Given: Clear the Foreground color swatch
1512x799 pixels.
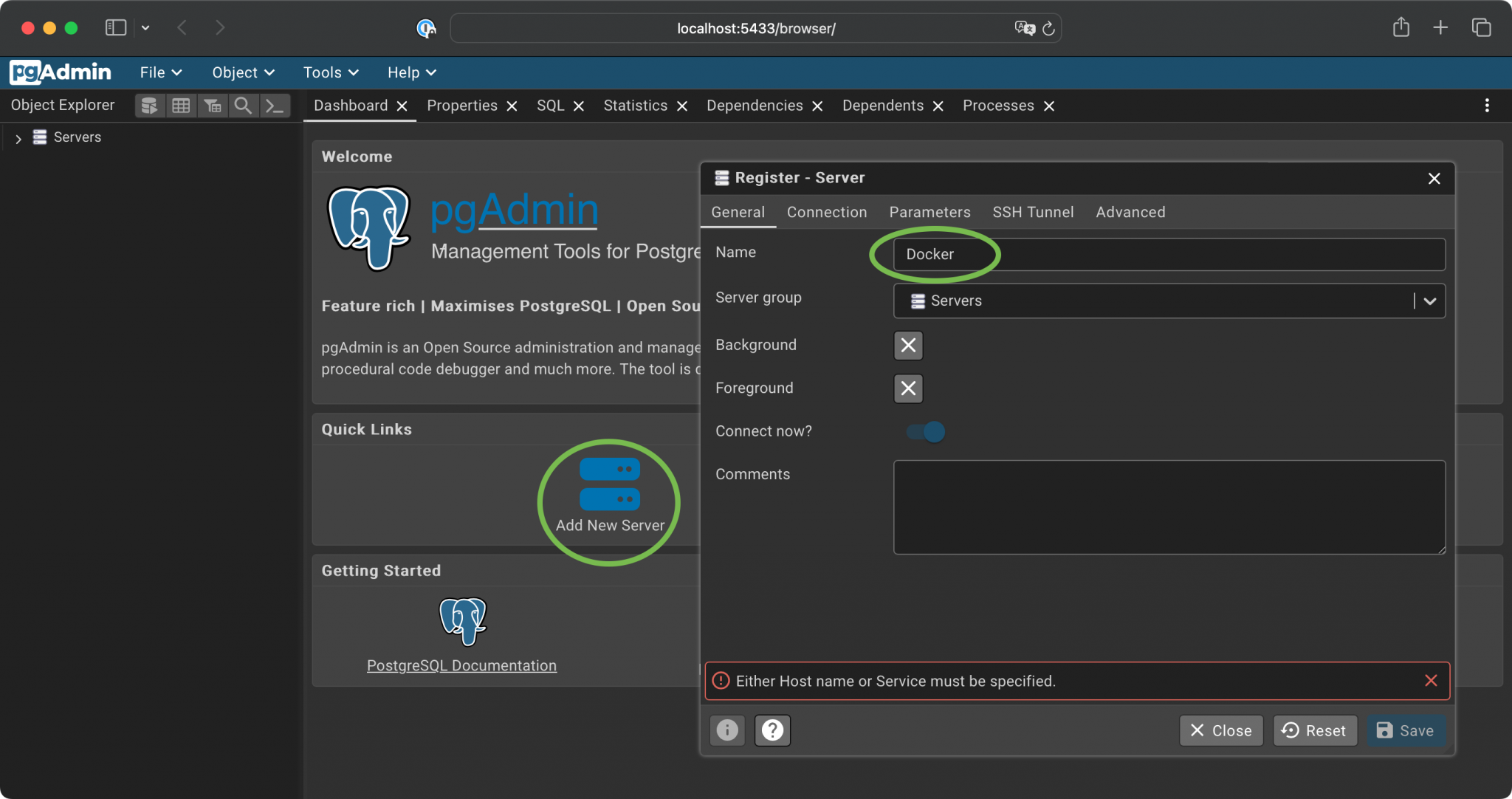Looking at the screenshot, I should click(x=908, y=388).
